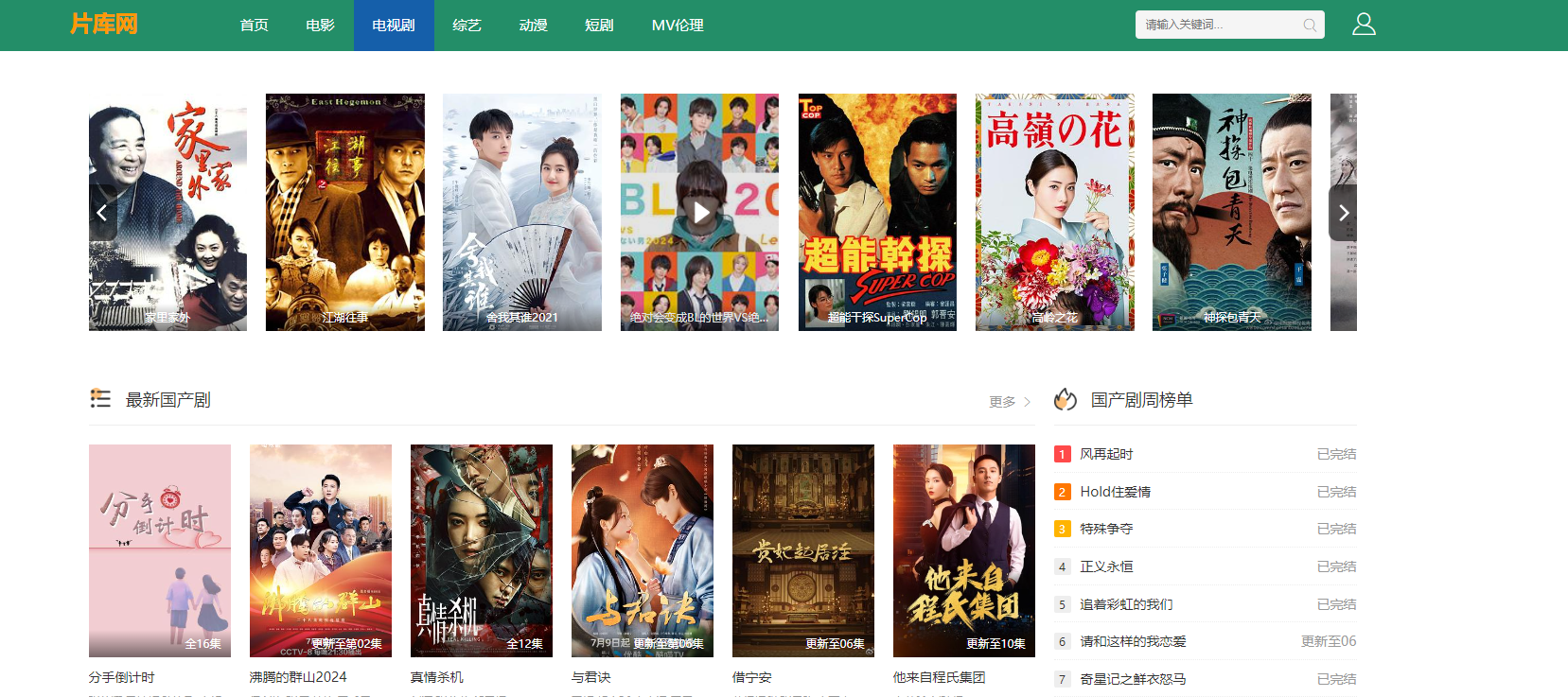Open 高岭之花 carousel poster
The width and height of the screenshot is (1568, 697).
coord(1055,212)
